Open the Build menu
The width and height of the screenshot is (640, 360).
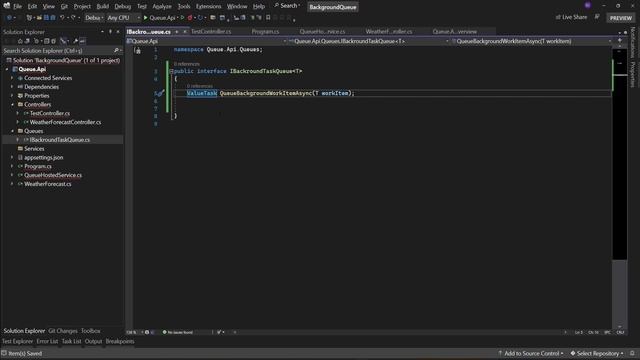coord(102,7)
